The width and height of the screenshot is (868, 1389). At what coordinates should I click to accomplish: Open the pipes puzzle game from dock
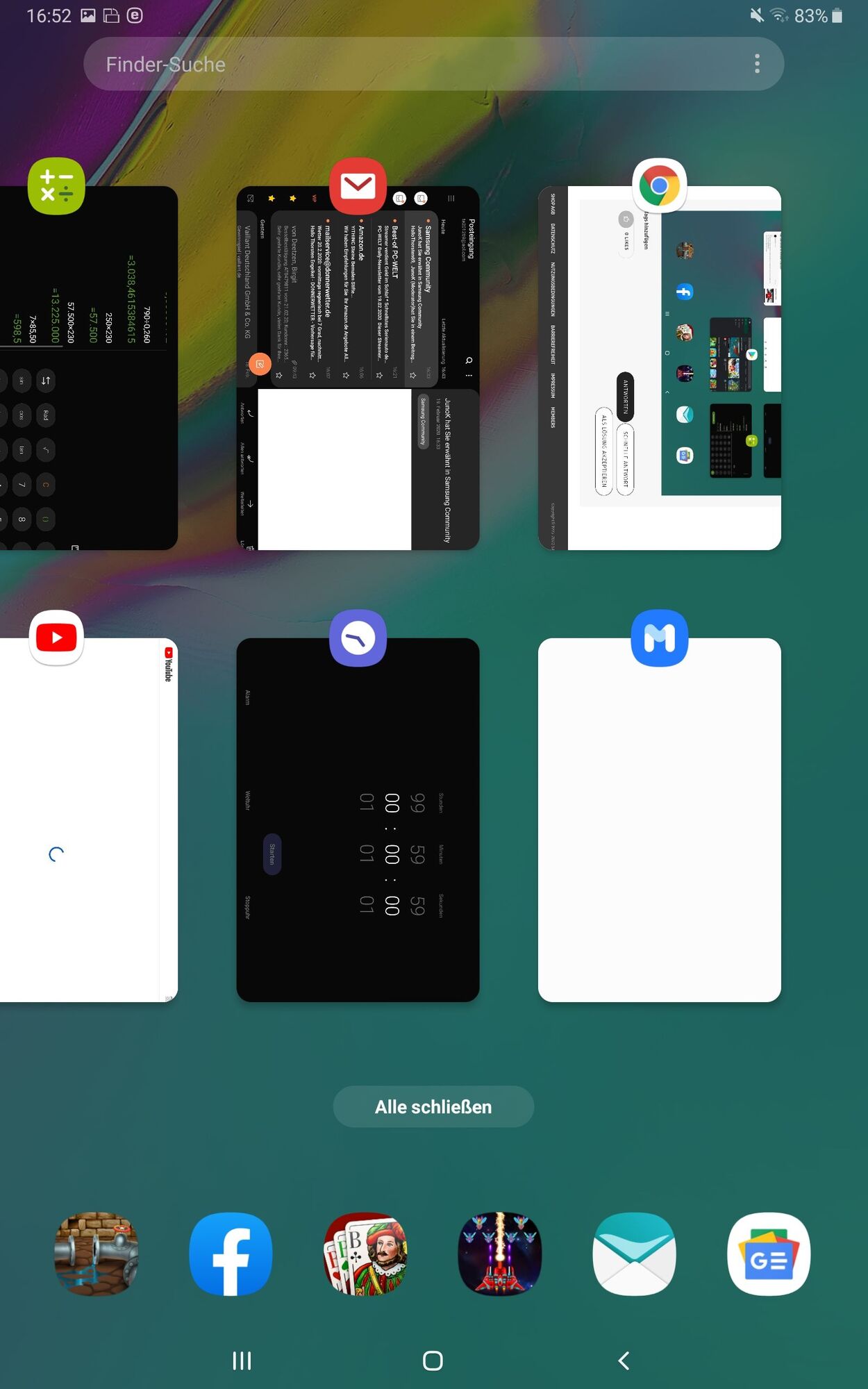click(x=97, y=1254)
